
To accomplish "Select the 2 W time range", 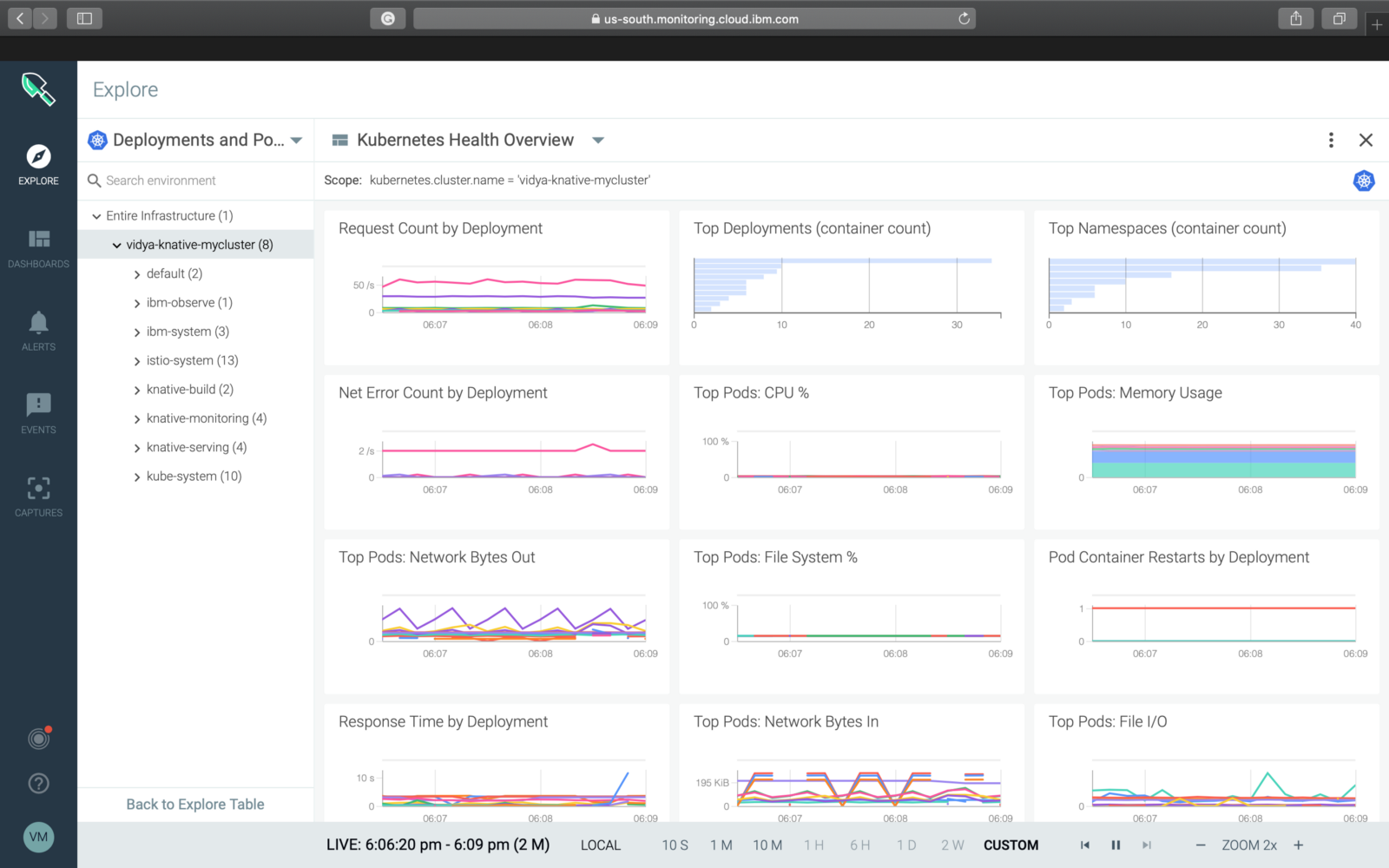I will click(x=952, y=845).
